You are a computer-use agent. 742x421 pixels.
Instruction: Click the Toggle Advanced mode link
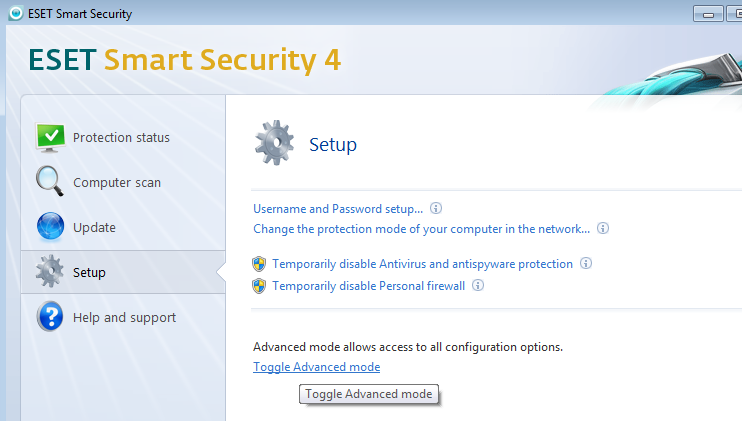point(317,367)
